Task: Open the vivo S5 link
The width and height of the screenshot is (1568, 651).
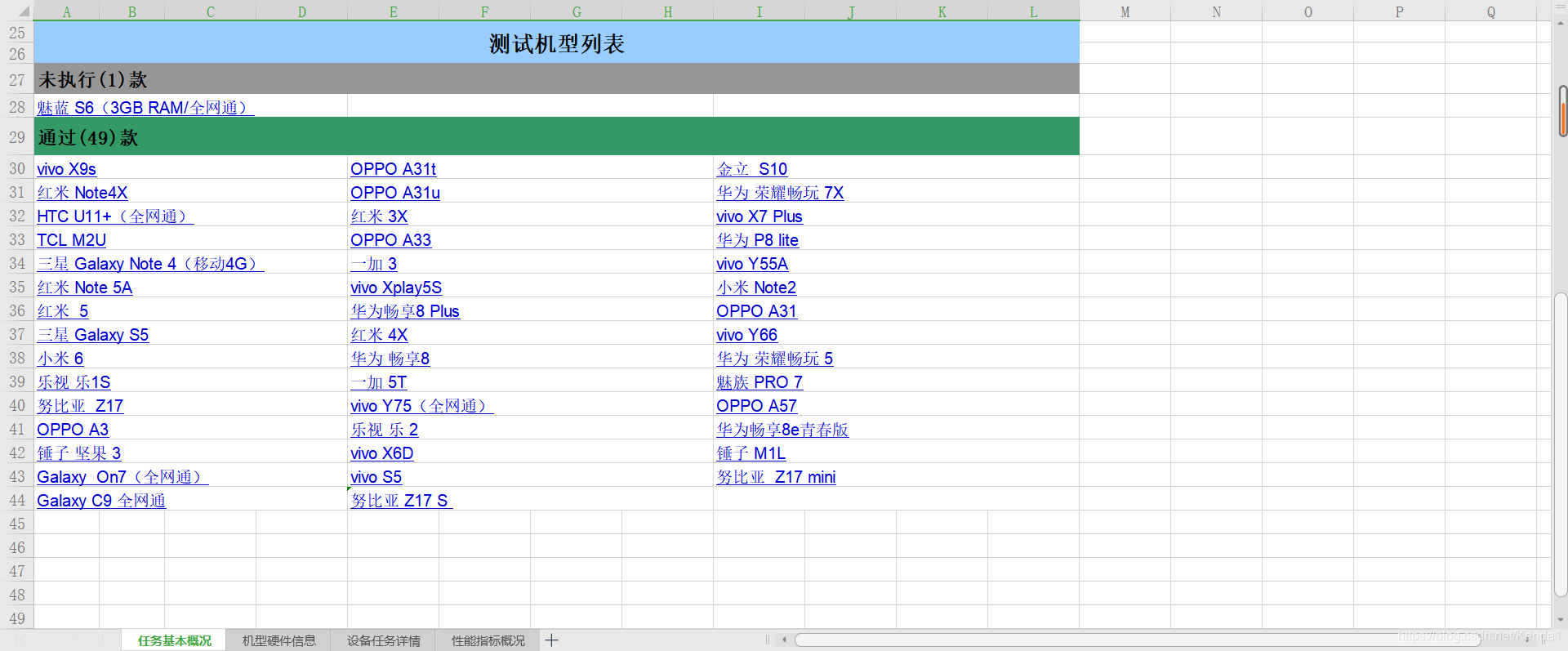Action: point(376,477)
